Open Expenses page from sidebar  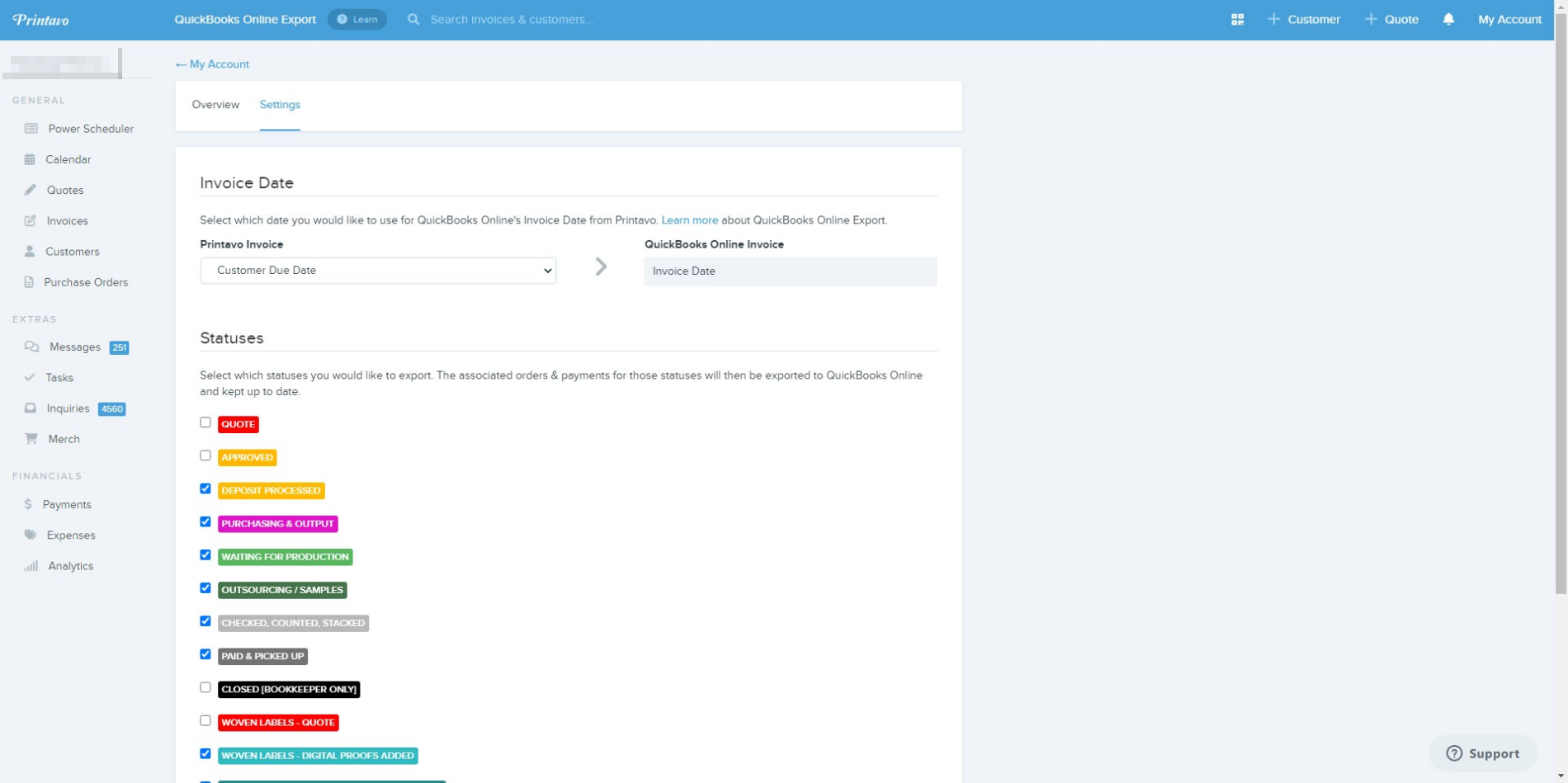71,535
